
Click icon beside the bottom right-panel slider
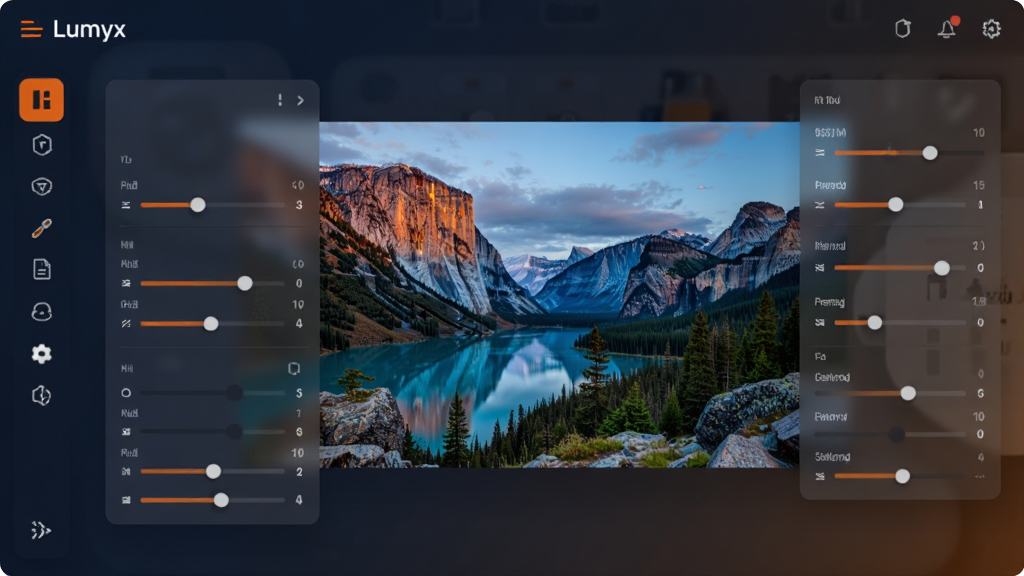click(820, 477)
